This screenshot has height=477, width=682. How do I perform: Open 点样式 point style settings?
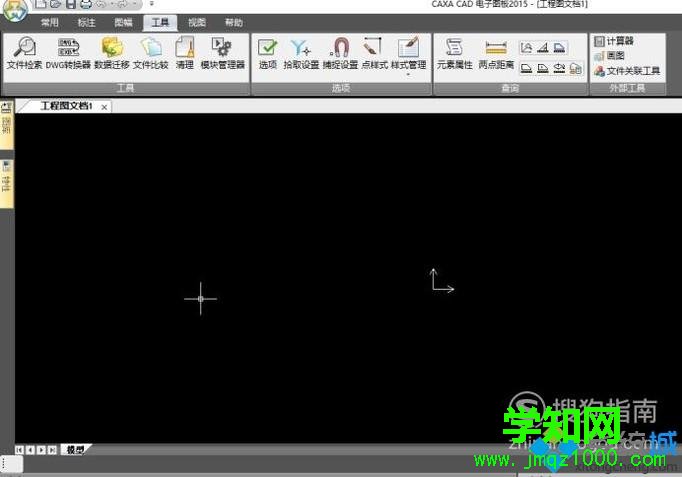click(x=374, y=53)
